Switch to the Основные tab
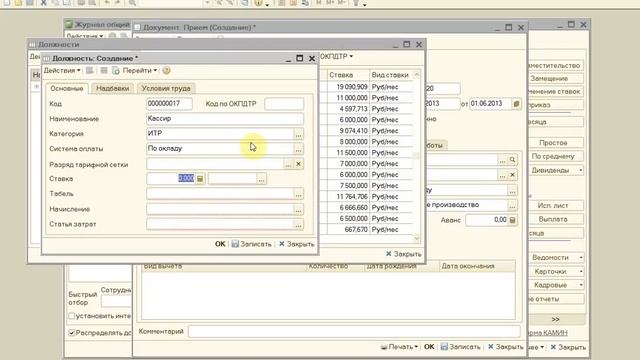 [x=67, y=88]
